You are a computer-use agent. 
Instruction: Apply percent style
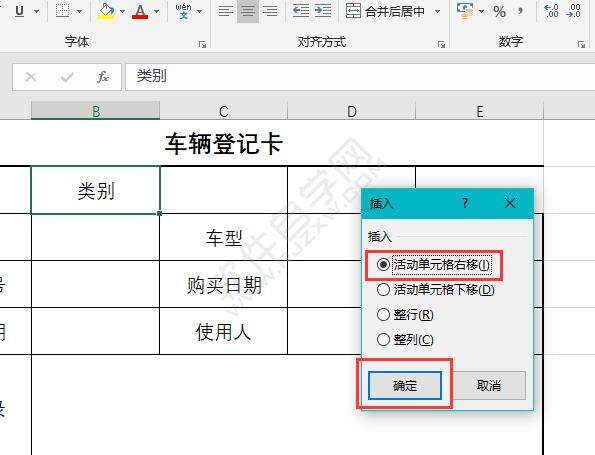pyautogui.click(x=499, y=11)
